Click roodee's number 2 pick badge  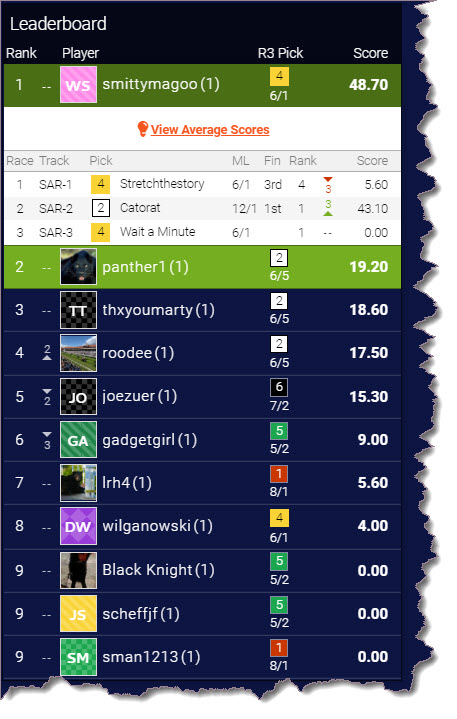279,344
